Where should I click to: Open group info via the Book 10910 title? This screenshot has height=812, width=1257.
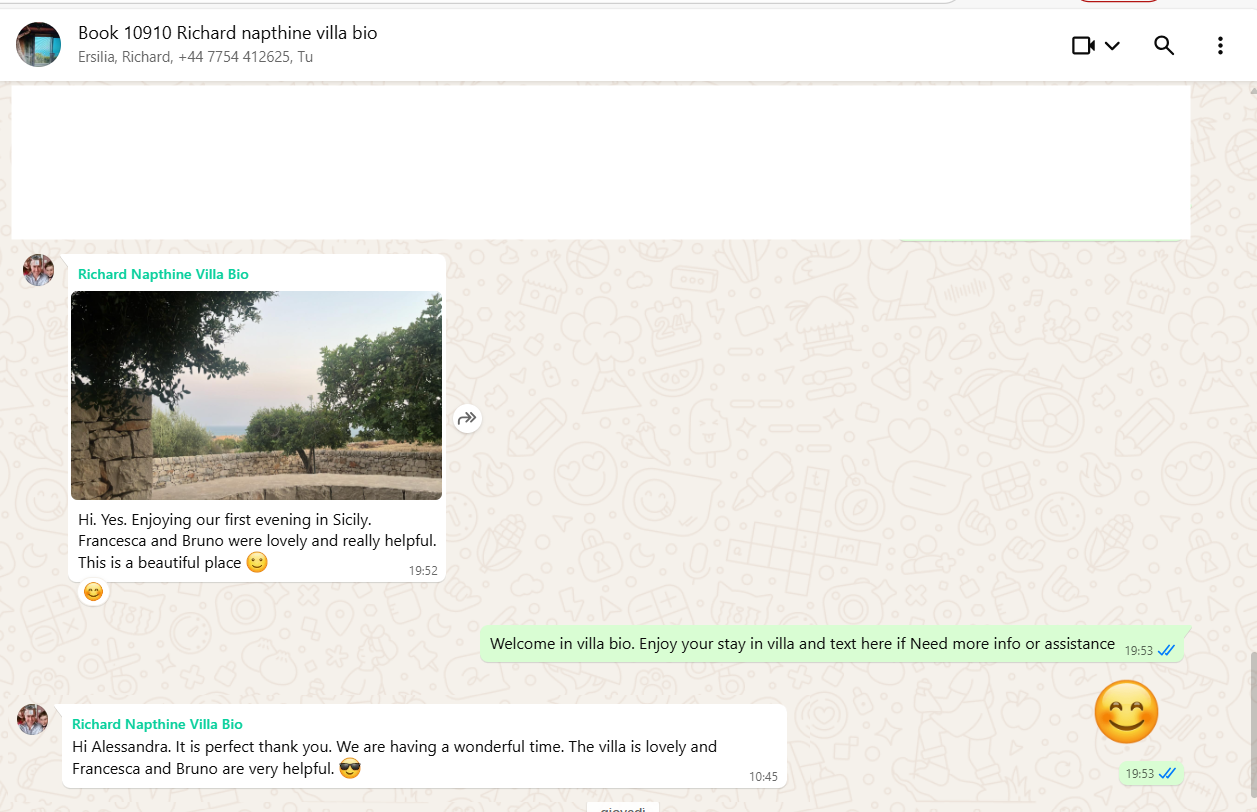[x=227, y=33]
